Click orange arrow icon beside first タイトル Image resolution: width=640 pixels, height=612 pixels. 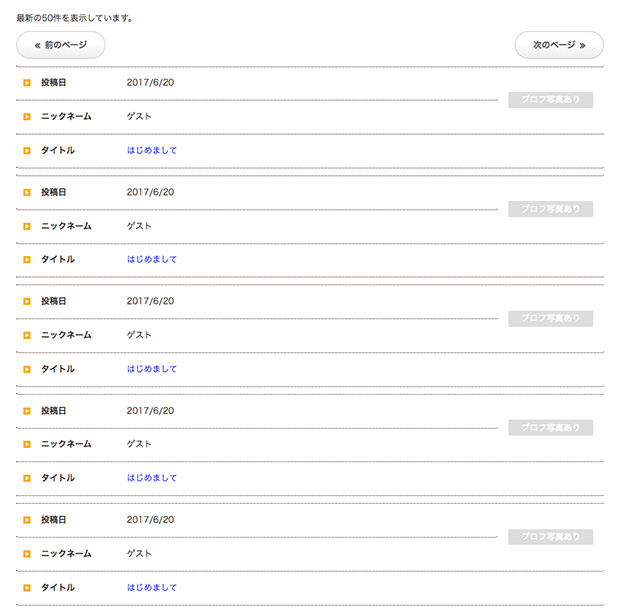(27, 151)
